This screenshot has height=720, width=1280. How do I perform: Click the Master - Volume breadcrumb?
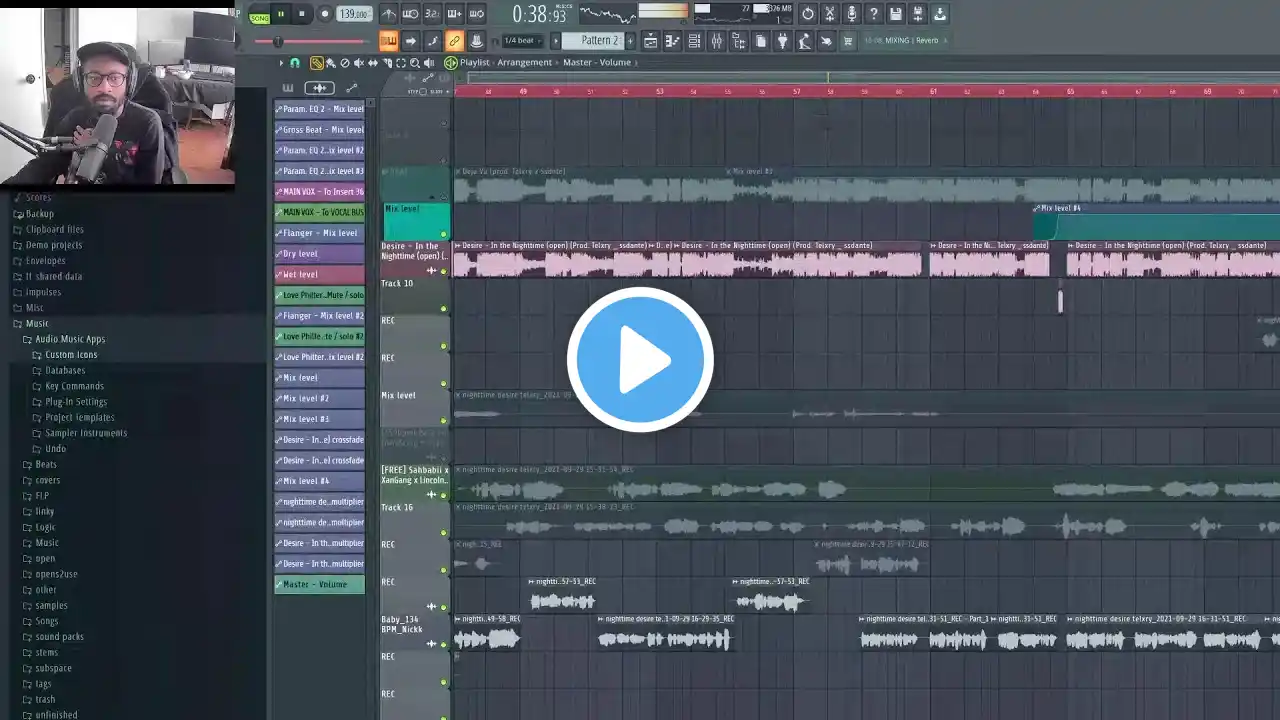tap(597, 63)
